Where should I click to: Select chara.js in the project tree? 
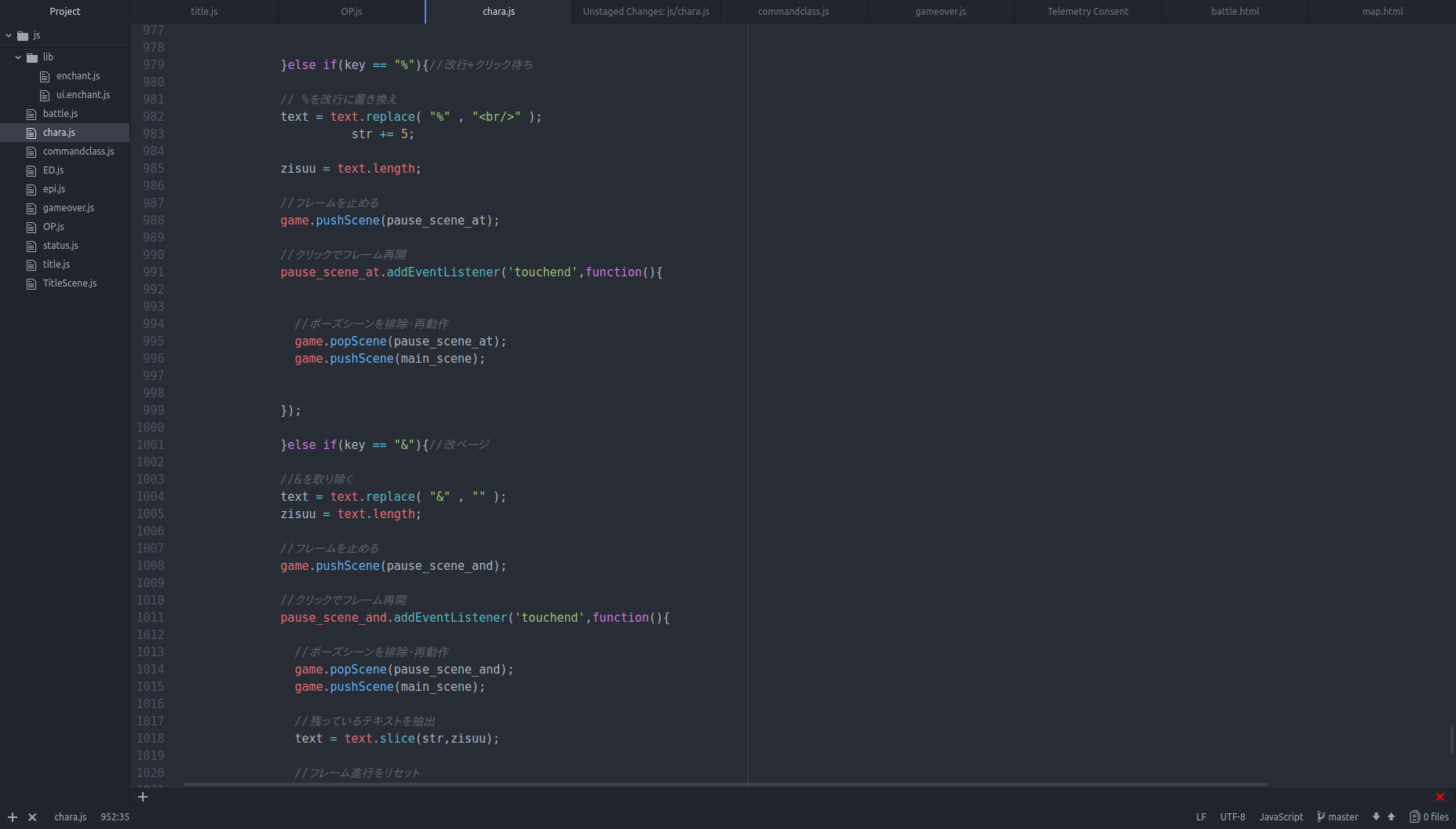click(59, 133)
